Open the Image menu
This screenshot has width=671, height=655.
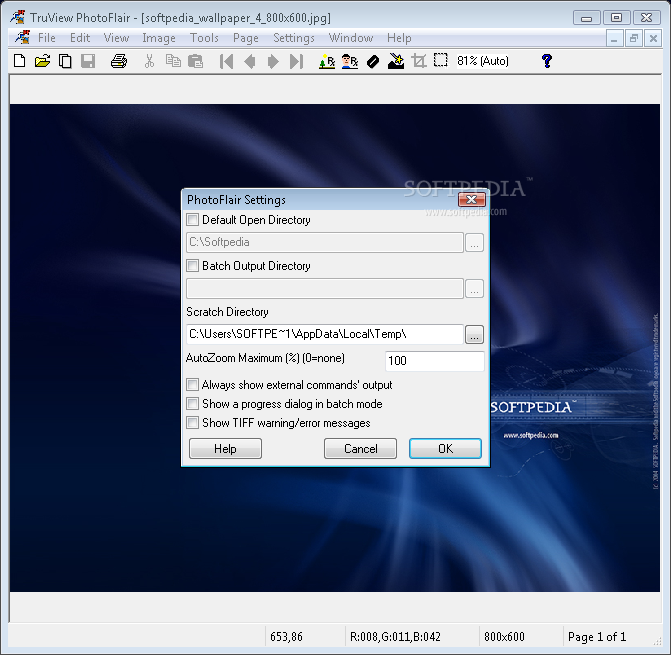point(159,38)
